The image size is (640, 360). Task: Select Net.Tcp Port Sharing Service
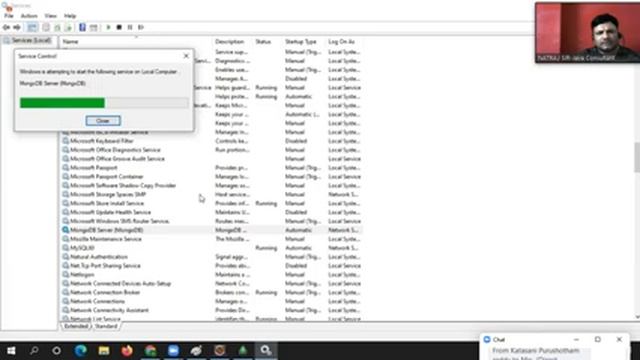[211, 266]
